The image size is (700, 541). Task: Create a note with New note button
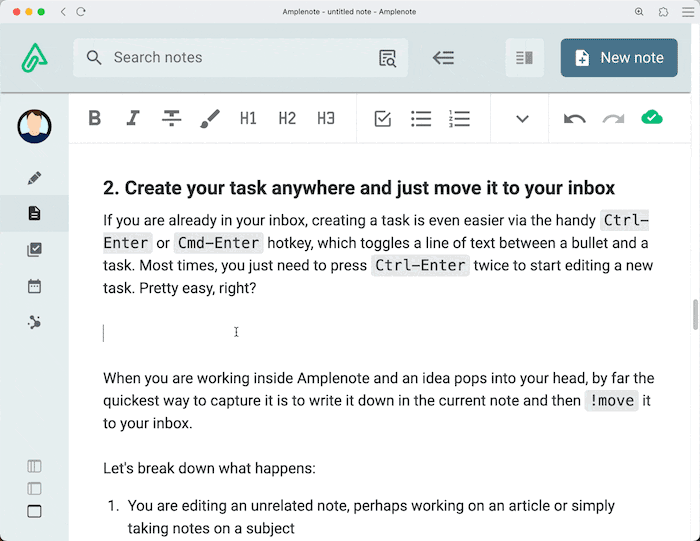click(619, 58)
